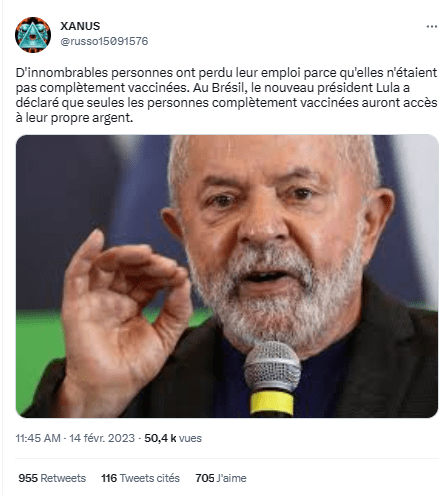Screen dimensions: 448x495
Task: Click the 955 retweet number
Action: [28, 478]
